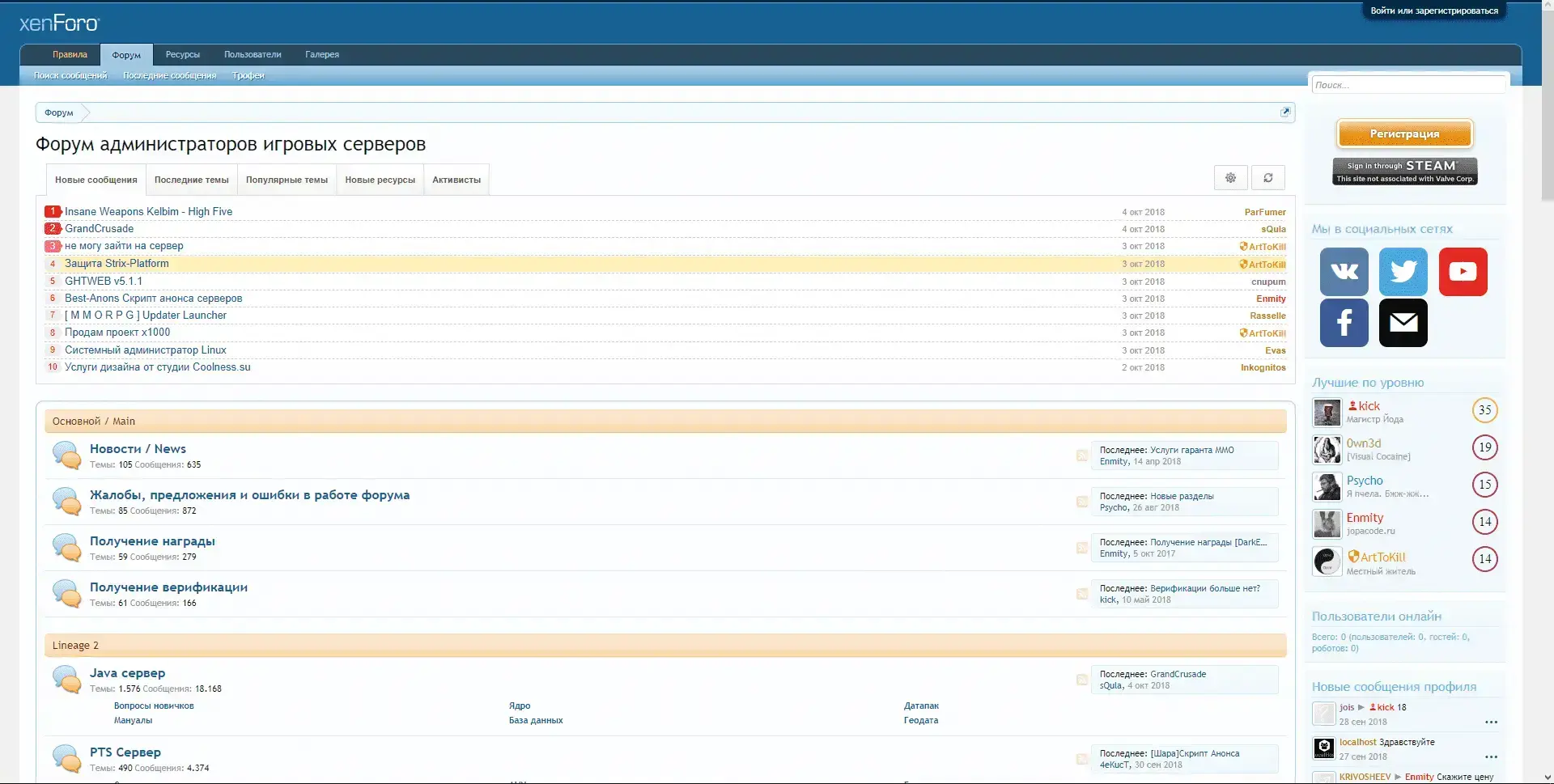Open the Трофеи link

[x=248, y=75]
